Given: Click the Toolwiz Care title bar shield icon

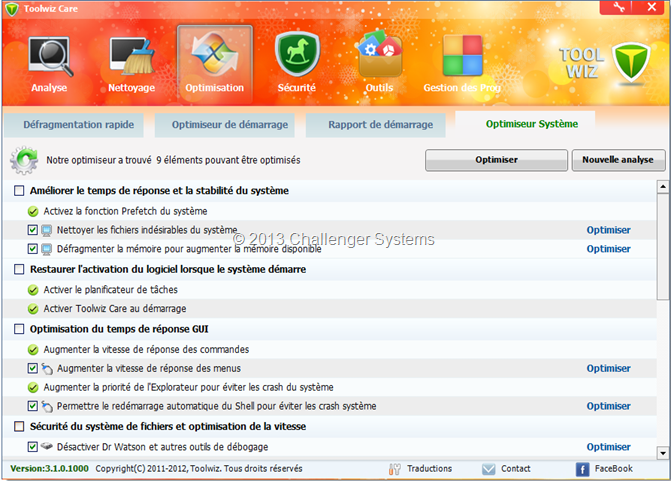Looking at the screenshot, I should tap(12, 9).
